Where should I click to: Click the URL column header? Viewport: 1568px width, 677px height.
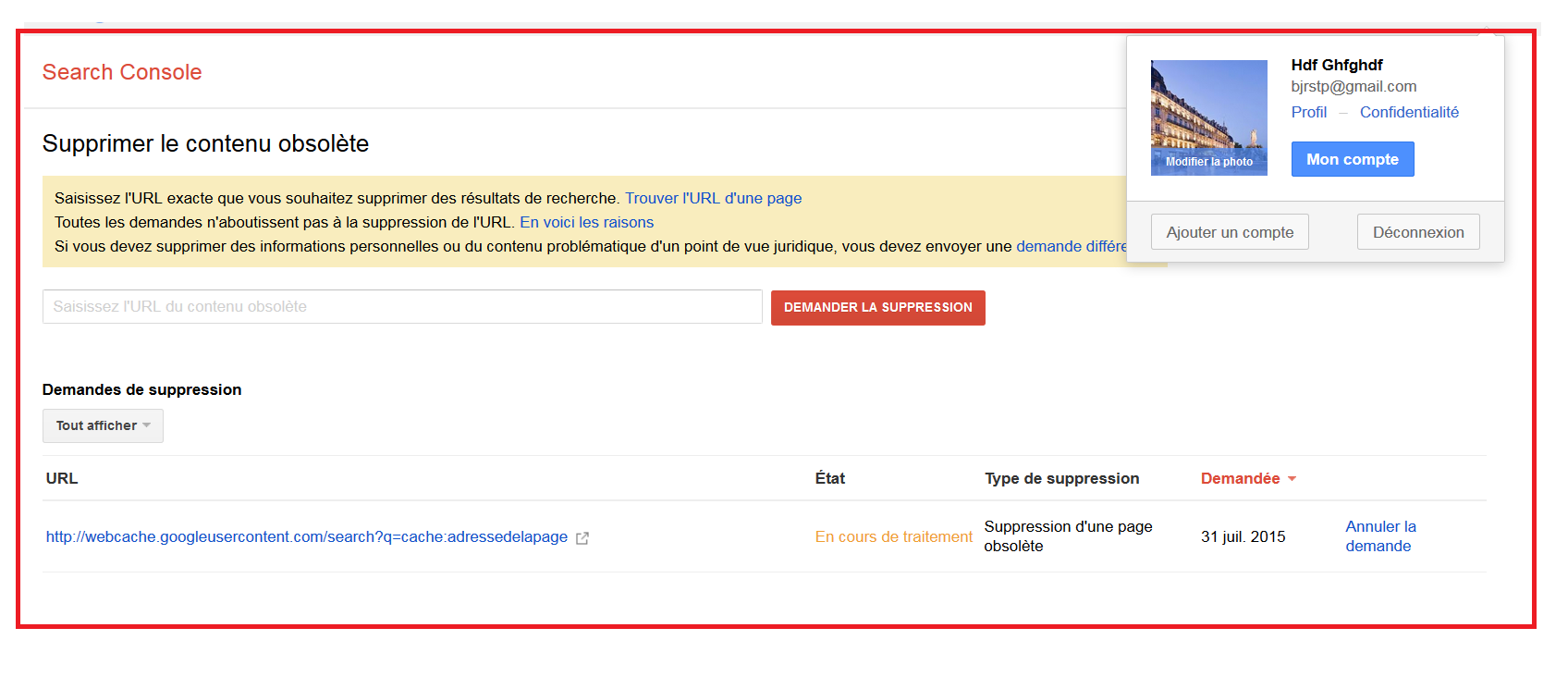pyautogui.click(x=62, y=478)
